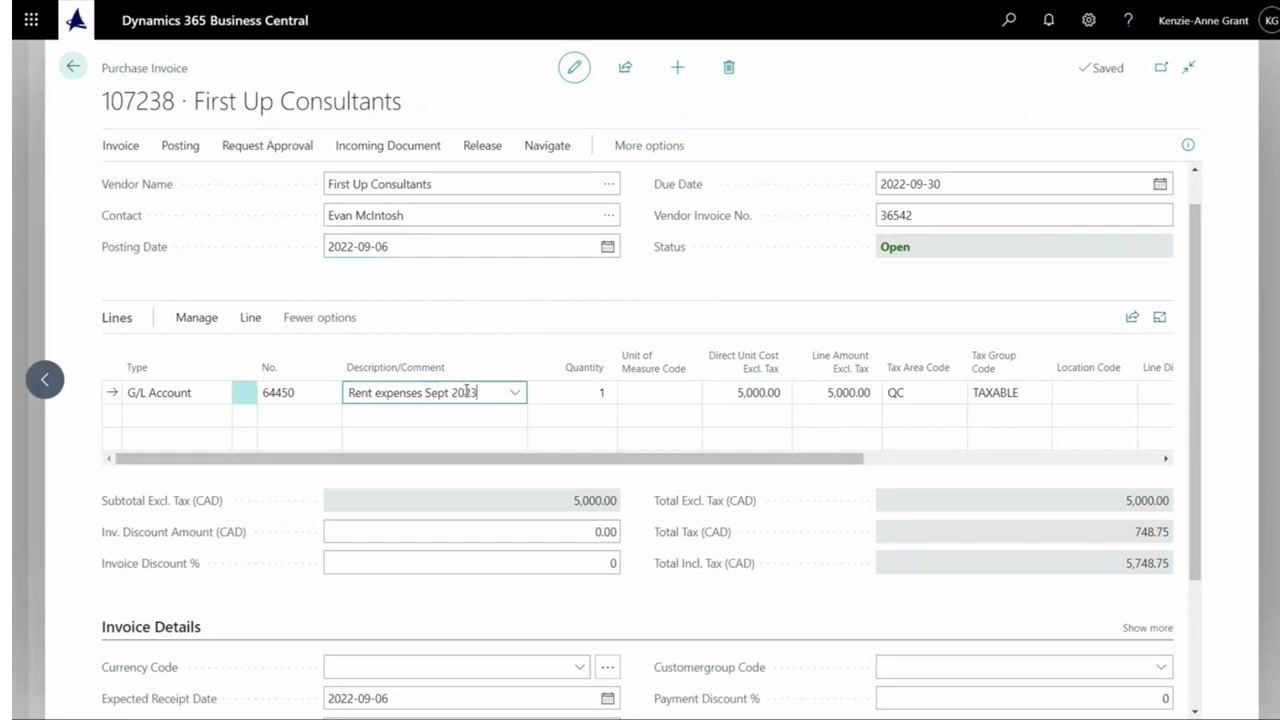Click the edit pencil icon
Image resolution: width=1280 pixels, height=720 pixels.
[574, 67]
